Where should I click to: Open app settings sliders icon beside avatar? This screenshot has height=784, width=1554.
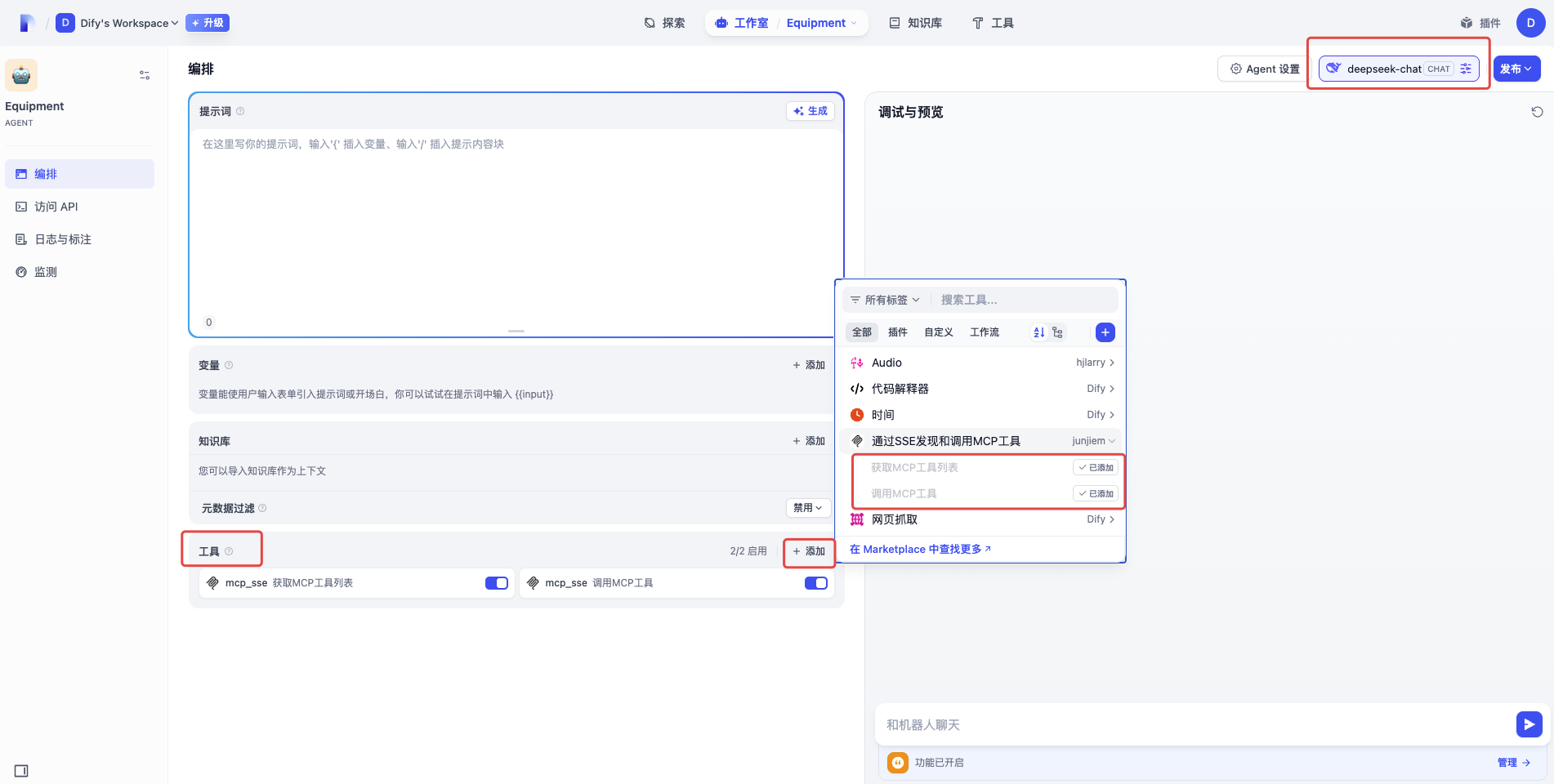point(145,75)
